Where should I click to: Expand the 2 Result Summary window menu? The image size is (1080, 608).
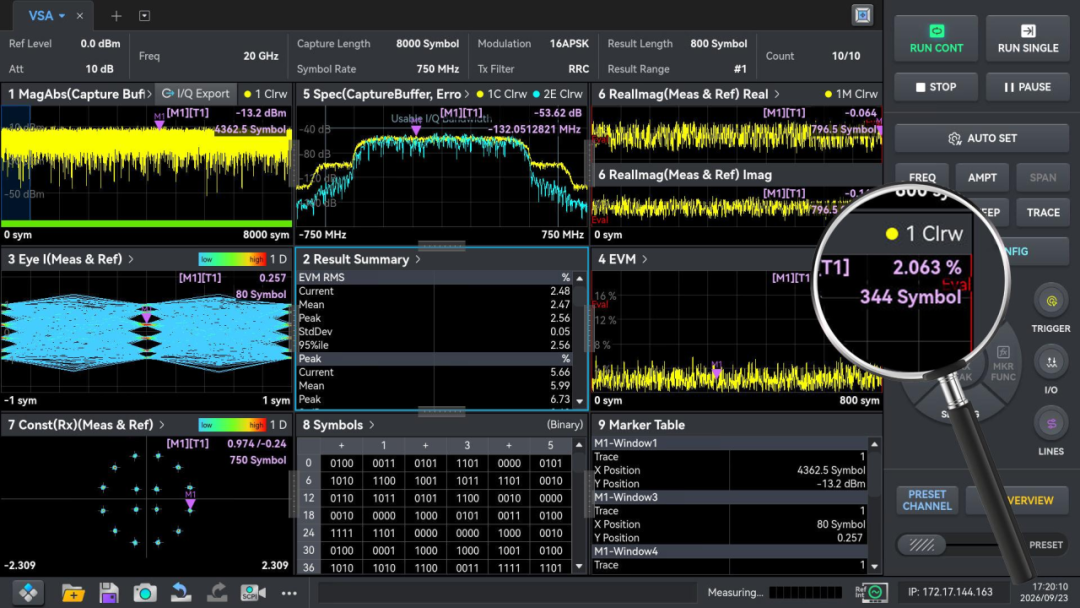[x=418, y=260]
